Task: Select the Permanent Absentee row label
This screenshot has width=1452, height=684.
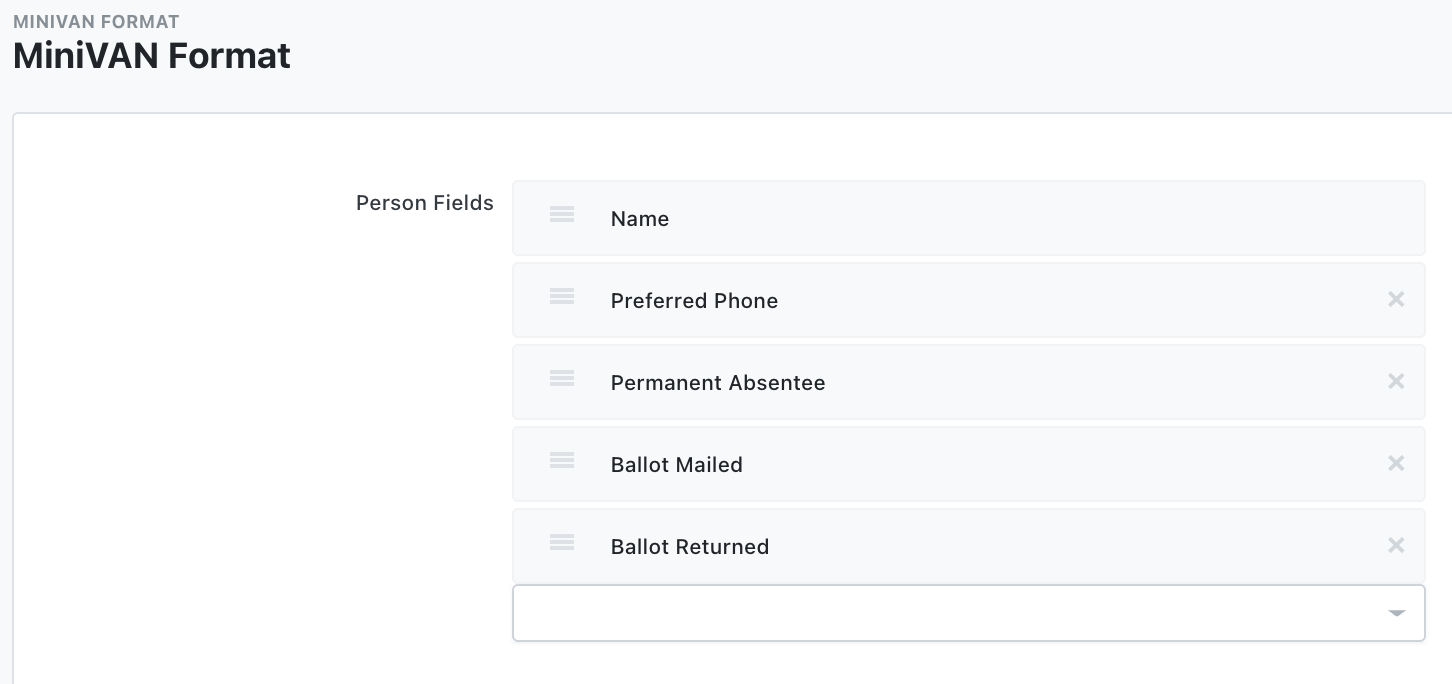Action: 717,383
